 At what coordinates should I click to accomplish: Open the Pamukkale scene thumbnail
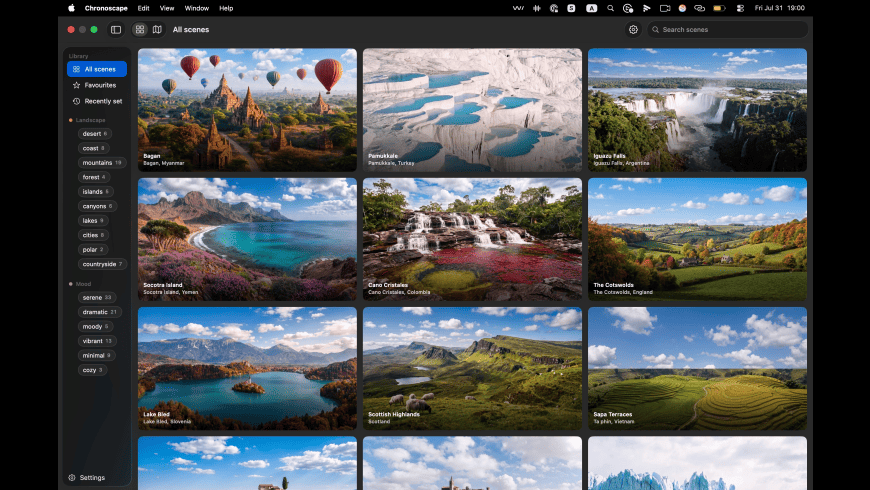pyautogui.click(x=472, y=110)
